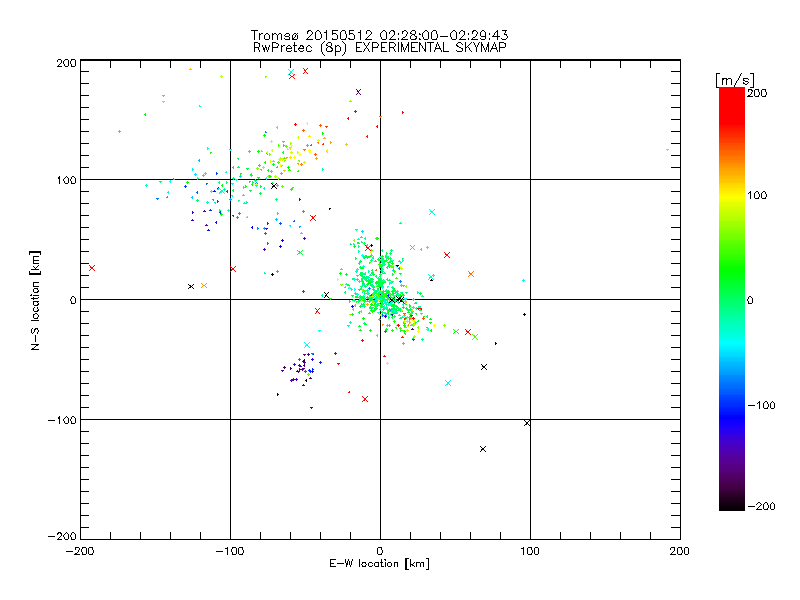Click the N-S axis tick label 200
This screenshot has width=800, height=600.
[66, 63]
